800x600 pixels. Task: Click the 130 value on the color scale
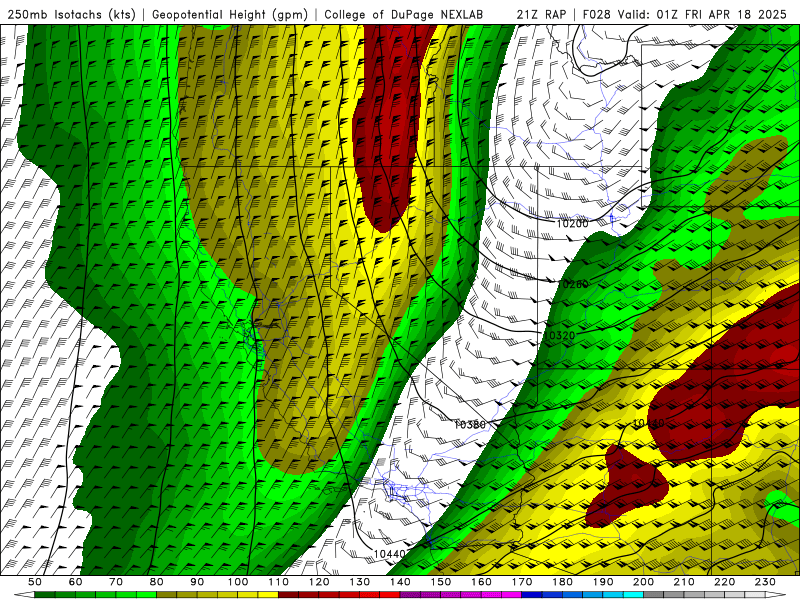tap(360, 582)
